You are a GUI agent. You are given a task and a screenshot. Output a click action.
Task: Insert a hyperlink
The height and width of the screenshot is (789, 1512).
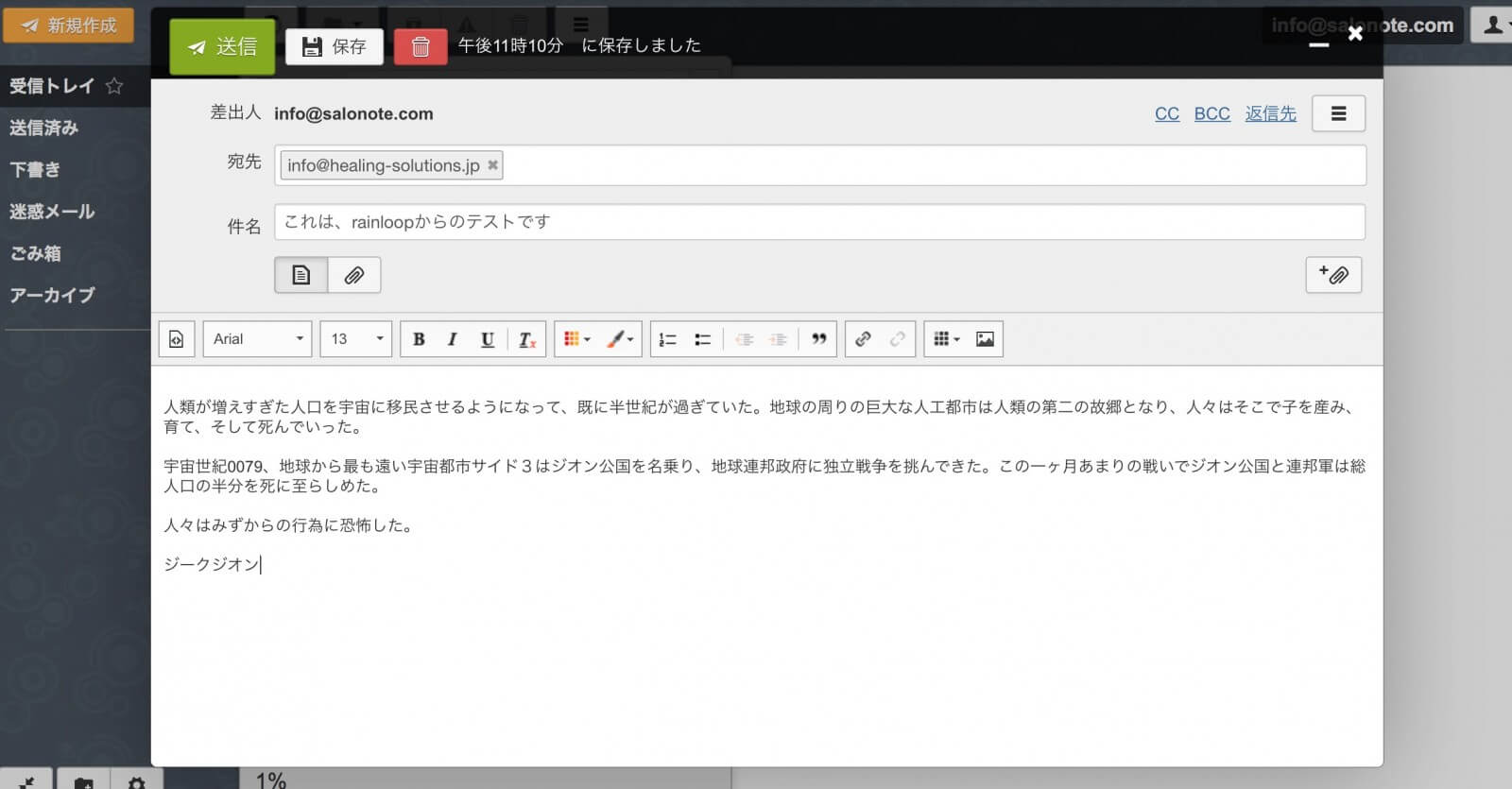[x=863, y=339]
